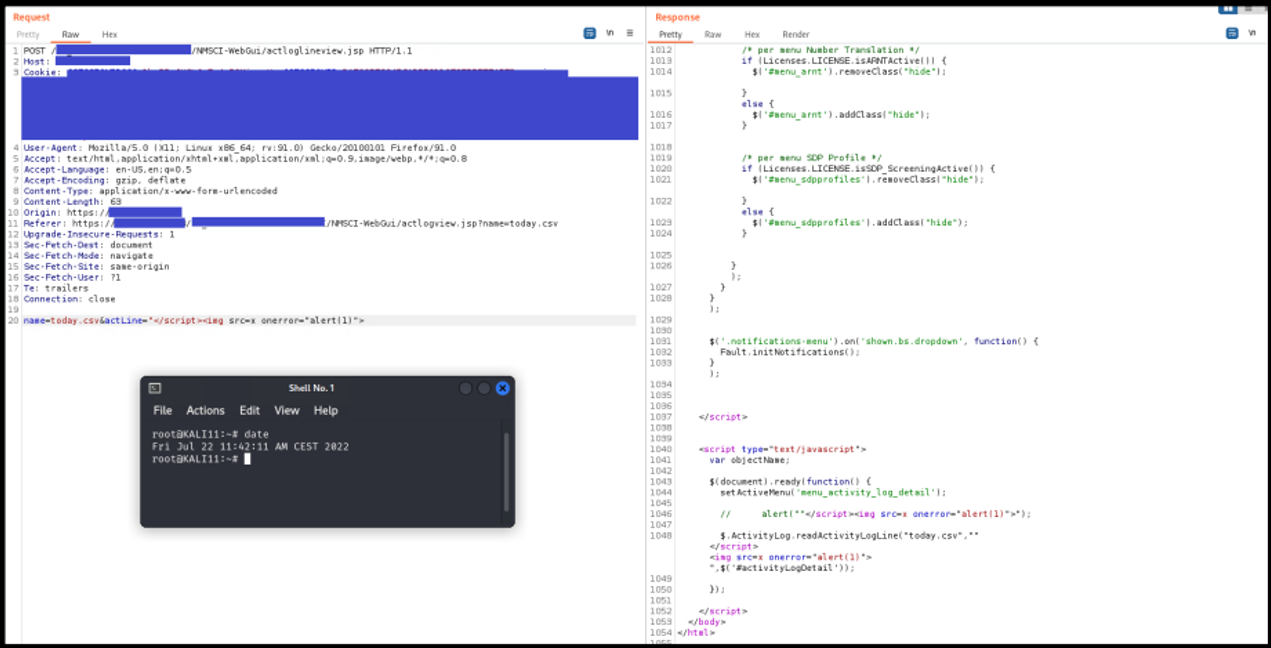1271x648 pixels.
Task: Open the Actions menu in terminal
Action: 205,411
